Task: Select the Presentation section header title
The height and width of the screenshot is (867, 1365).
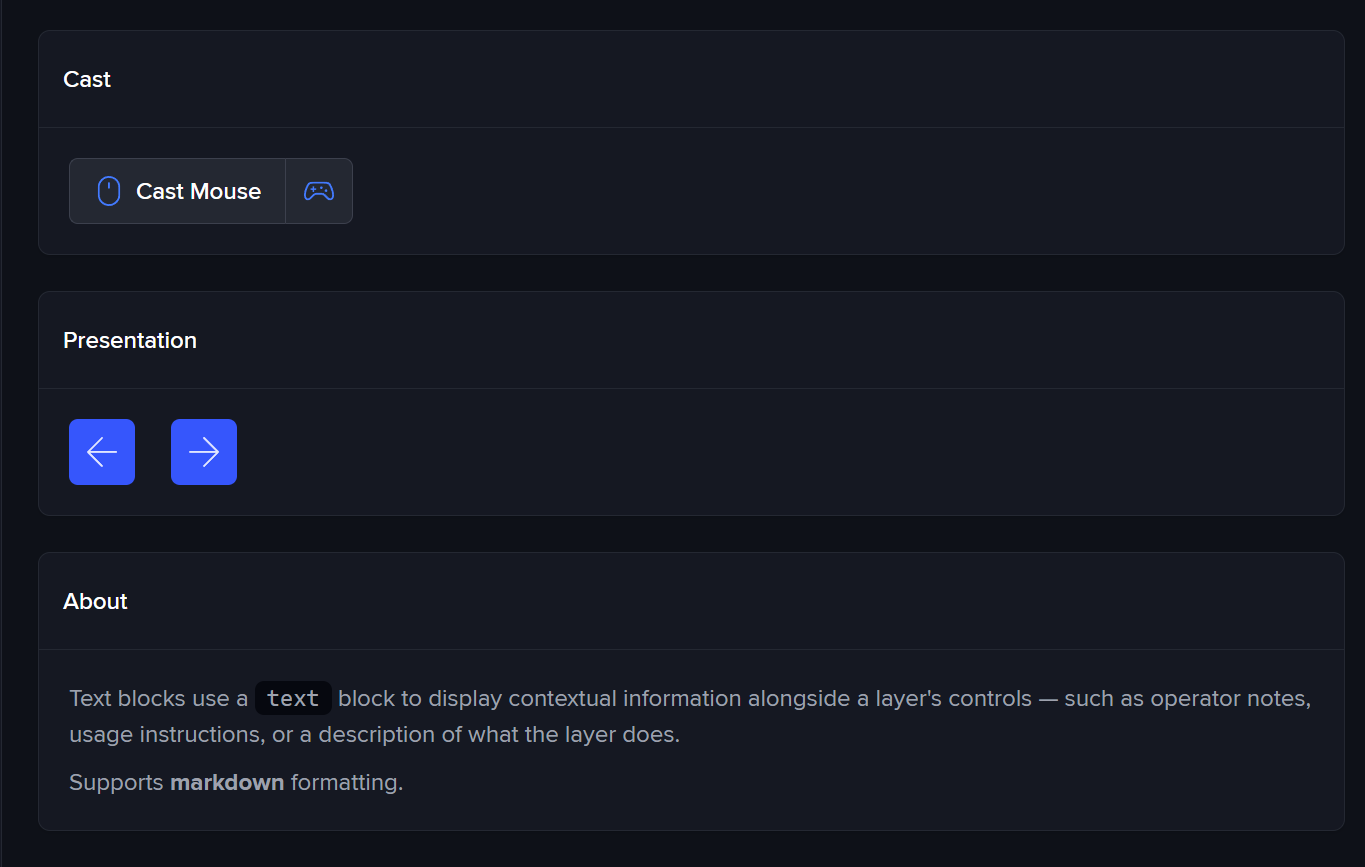Action: click(x=130, y=341)
